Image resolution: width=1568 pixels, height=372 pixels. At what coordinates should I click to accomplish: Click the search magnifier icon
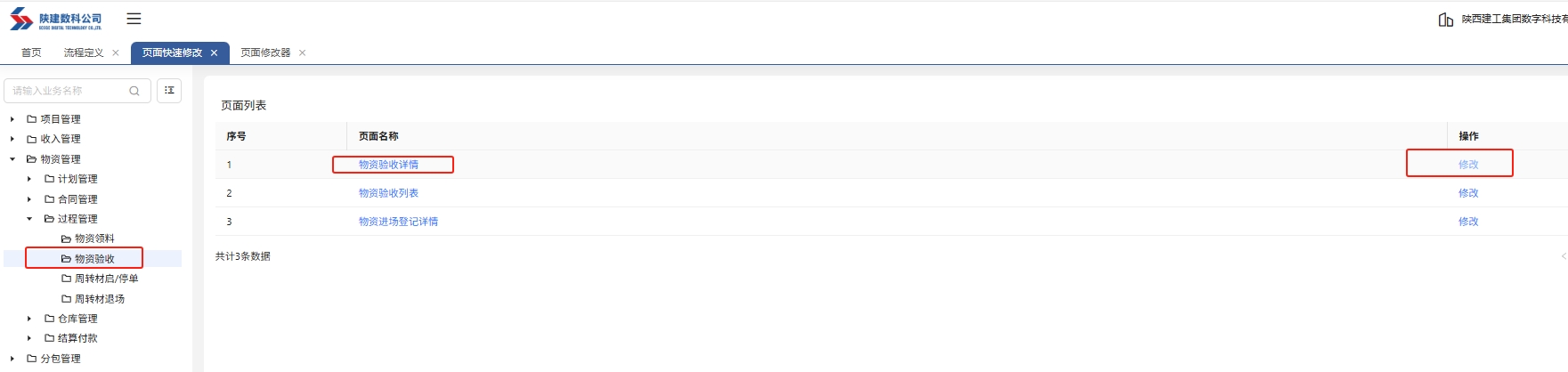coord(134,91)
